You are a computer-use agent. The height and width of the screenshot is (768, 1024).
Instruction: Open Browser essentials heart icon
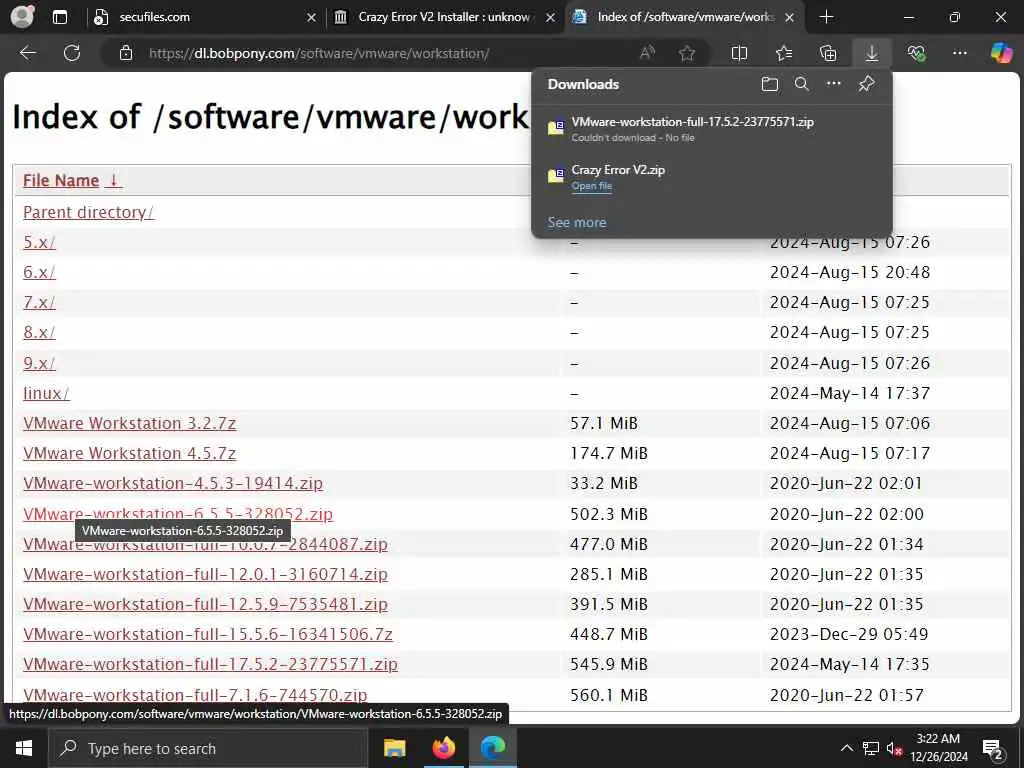coord(916,53)
